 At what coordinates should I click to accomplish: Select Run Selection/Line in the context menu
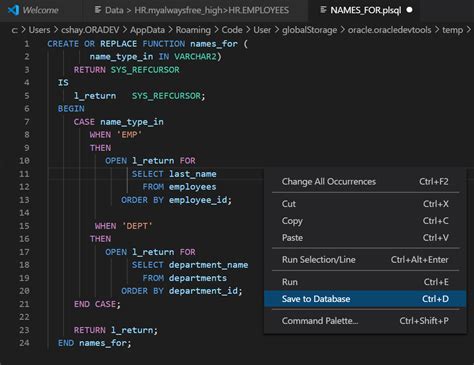coord(365,260)
